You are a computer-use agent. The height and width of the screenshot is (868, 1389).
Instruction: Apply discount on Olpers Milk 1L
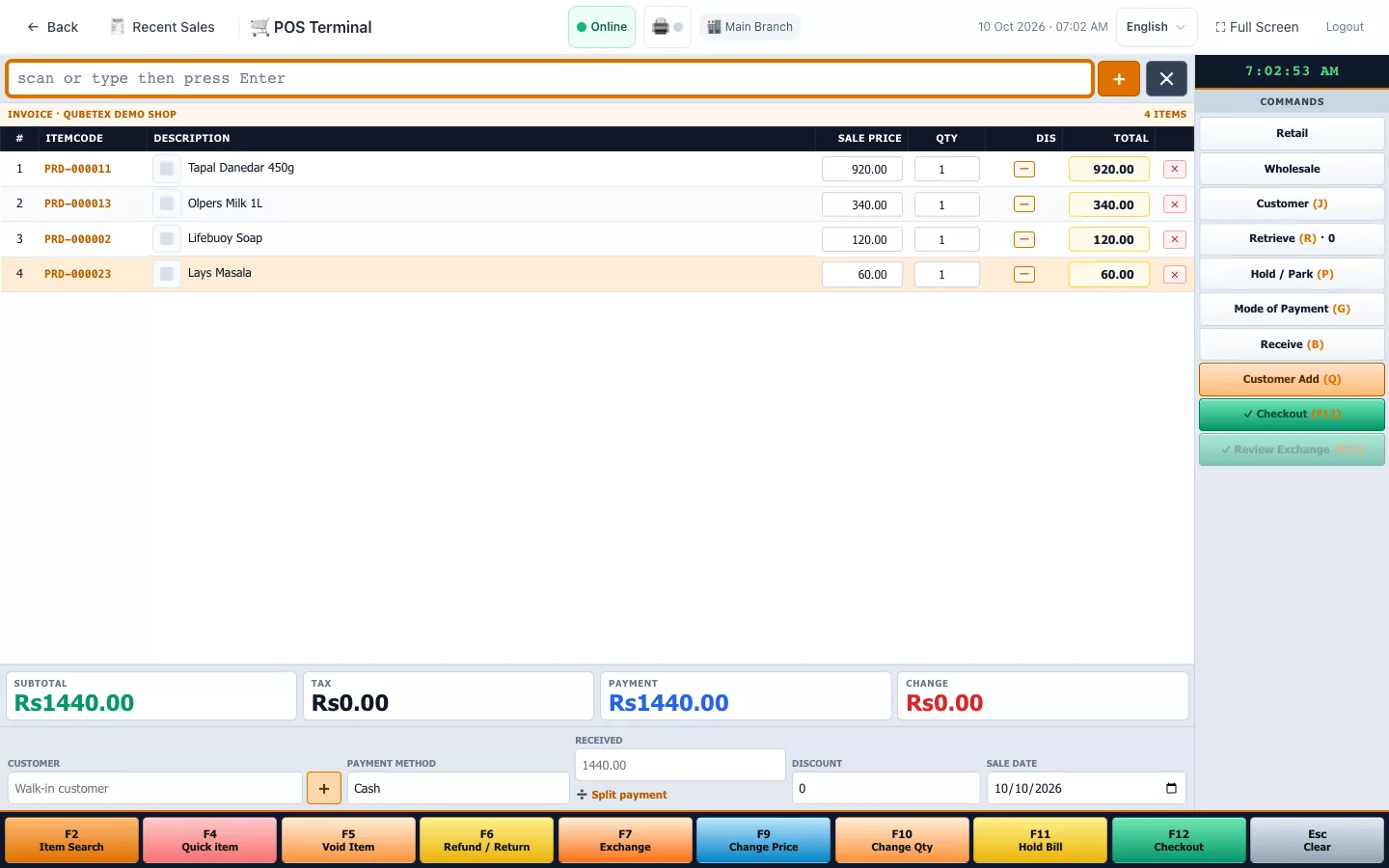pos(1024,204)
